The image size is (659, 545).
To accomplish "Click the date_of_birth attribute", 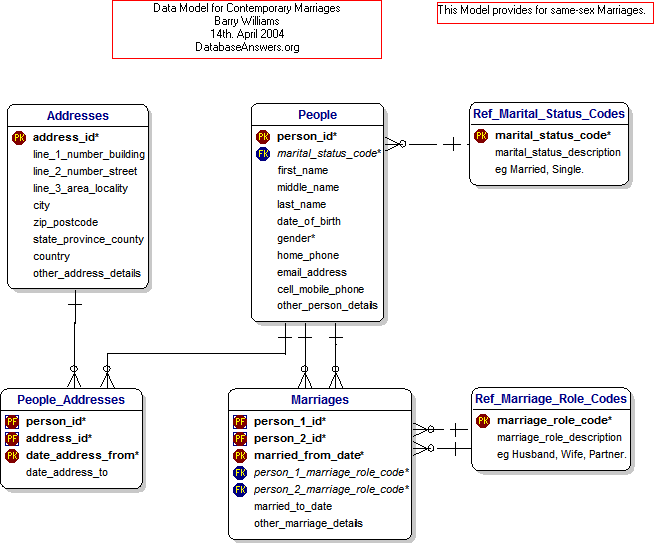I will [x=309, y=221].
